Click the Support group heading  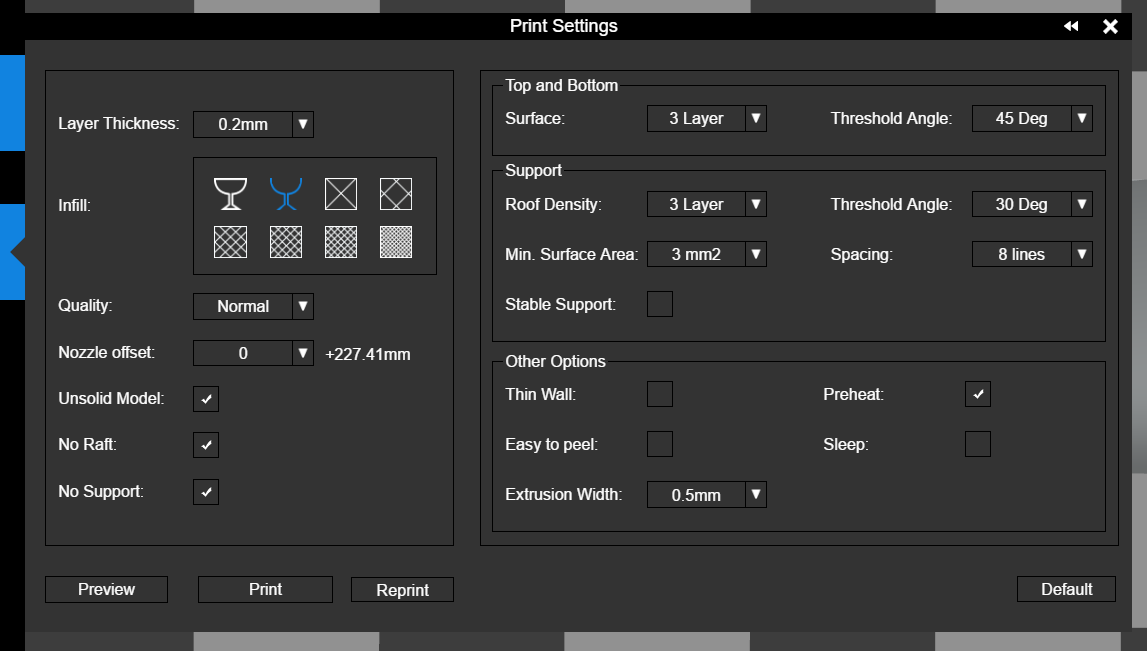[x=533, y=170]
